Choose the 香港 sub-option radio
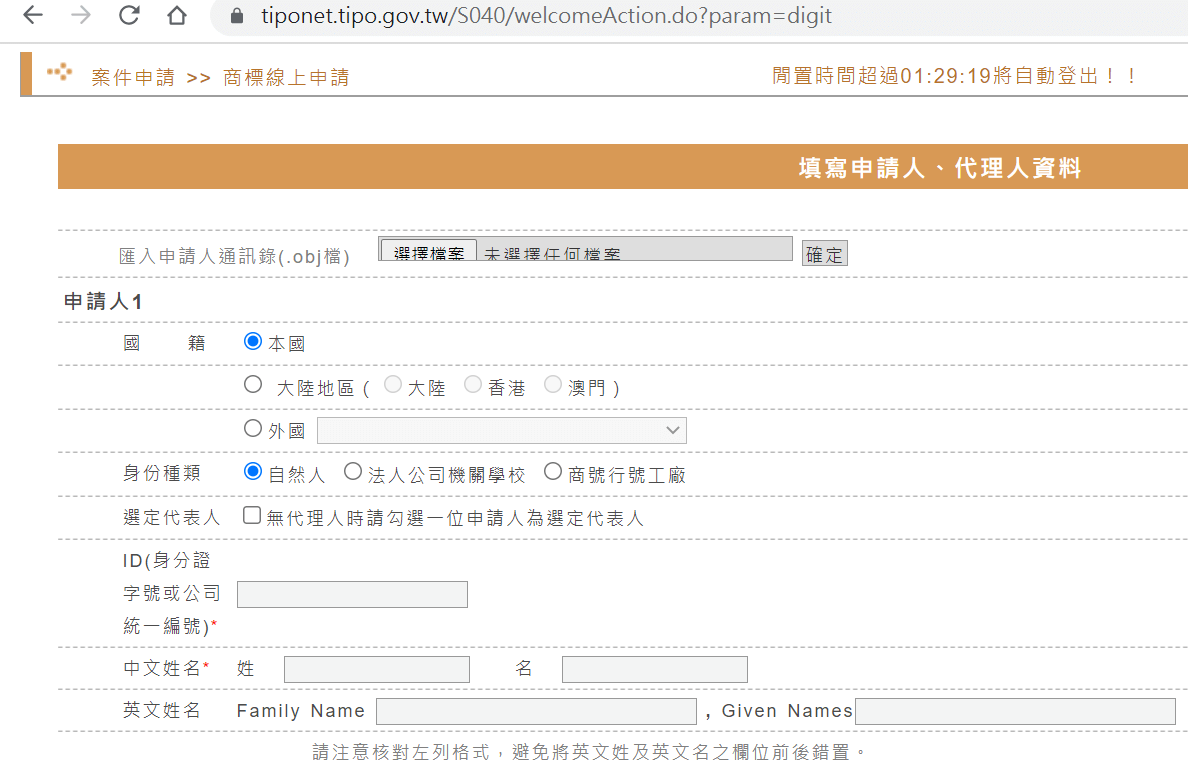Viewport: 1188px width, 770px height. pyautogui.click(x=473, y=385)
